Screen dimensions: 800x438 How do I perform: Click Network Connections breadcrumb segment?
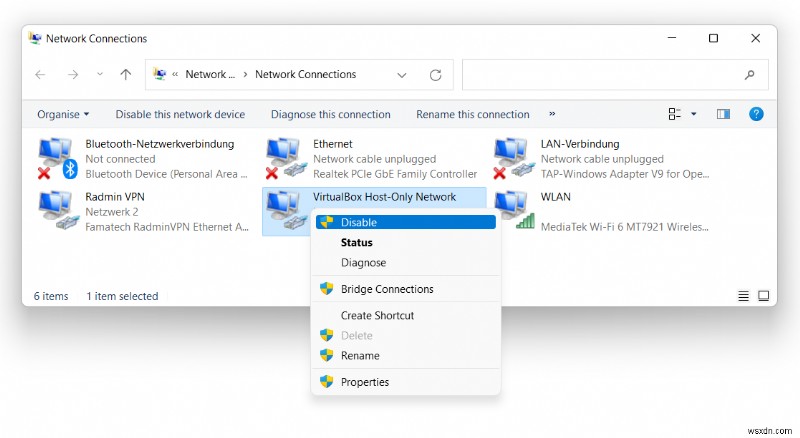pyautogui.click(x=306, y=75)
